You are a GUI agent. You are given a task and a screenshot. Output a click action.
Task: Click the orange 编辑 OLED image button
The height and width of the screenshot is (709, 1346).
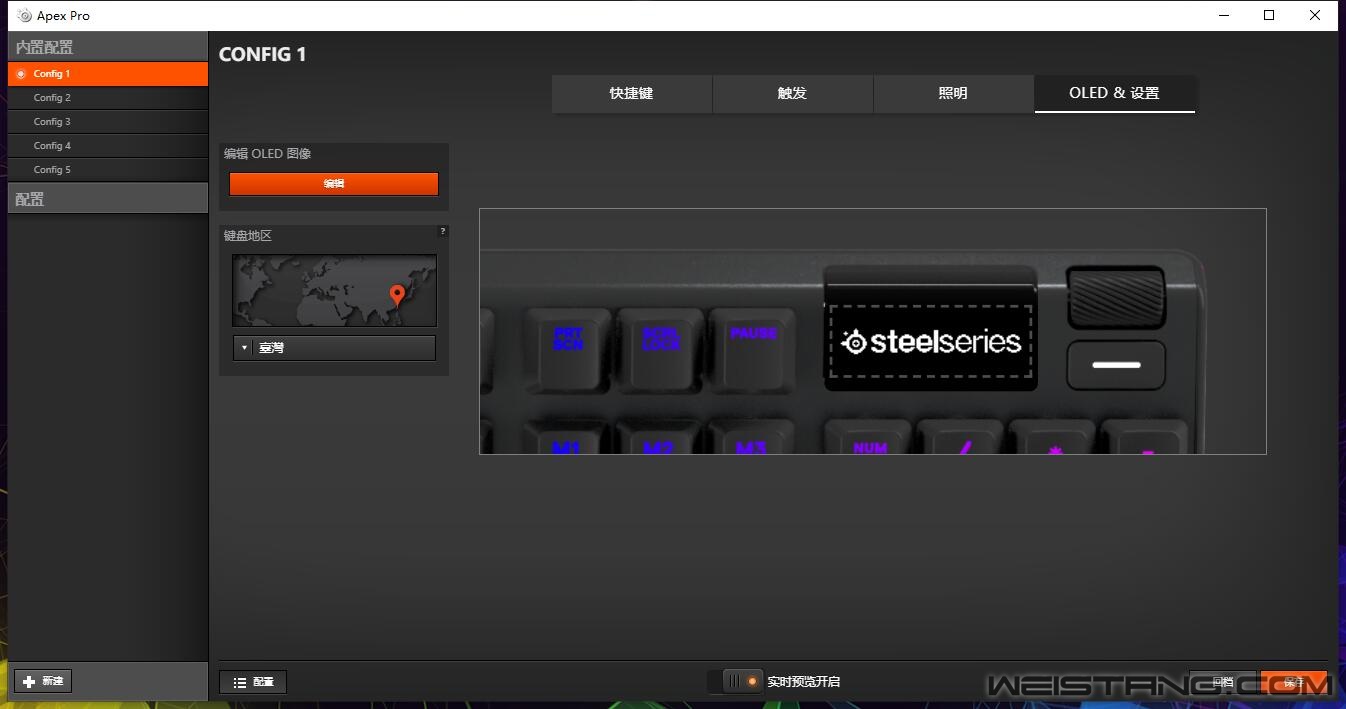[x=334, y=184]
